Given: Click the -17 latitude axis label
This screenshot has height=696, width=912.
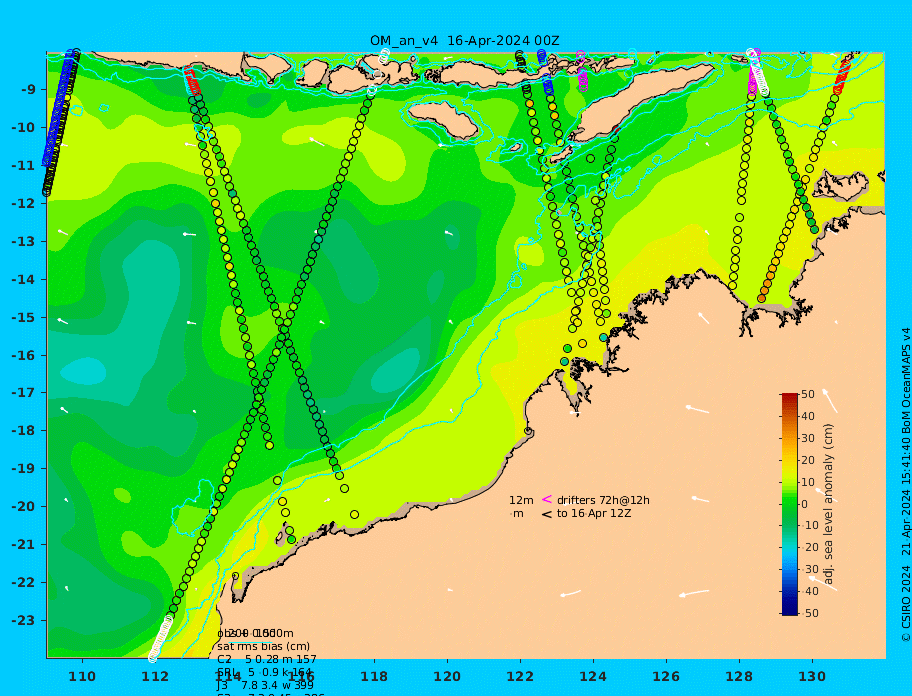Looking at the screenshot, I should [x=23, y=393].
